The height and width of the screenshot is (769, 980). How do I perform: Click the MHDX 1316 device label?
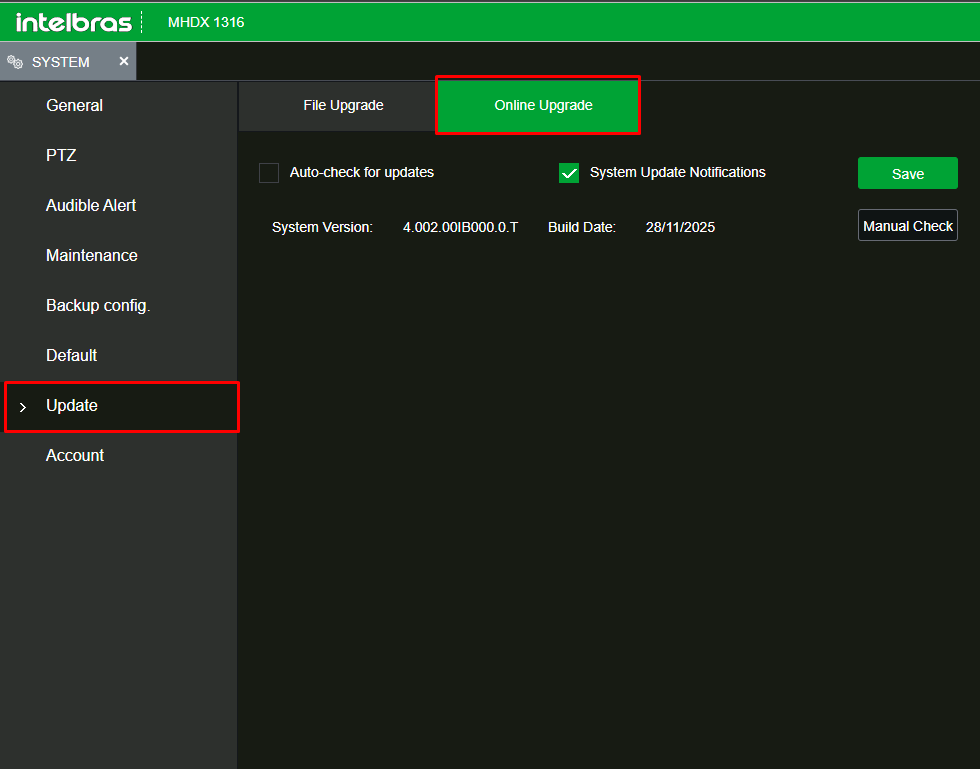click(206, 22)
